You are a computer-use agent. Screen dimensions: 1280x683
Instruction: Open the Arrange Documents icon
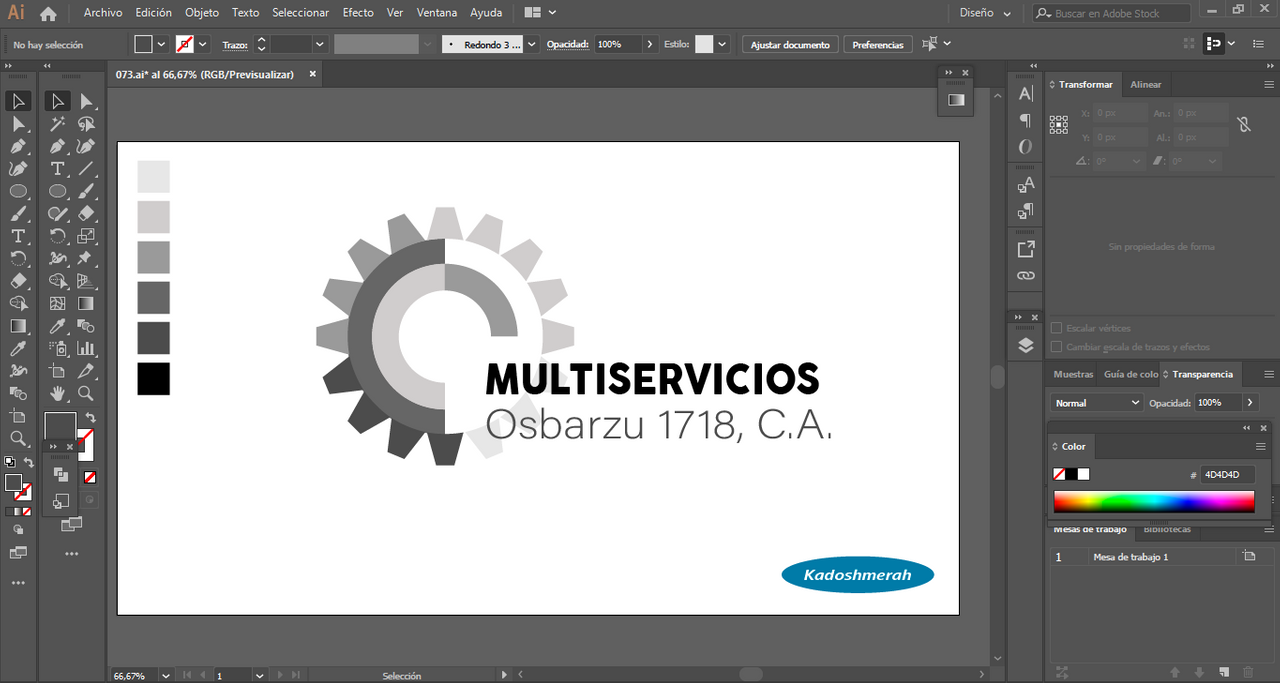pos(538,13)
